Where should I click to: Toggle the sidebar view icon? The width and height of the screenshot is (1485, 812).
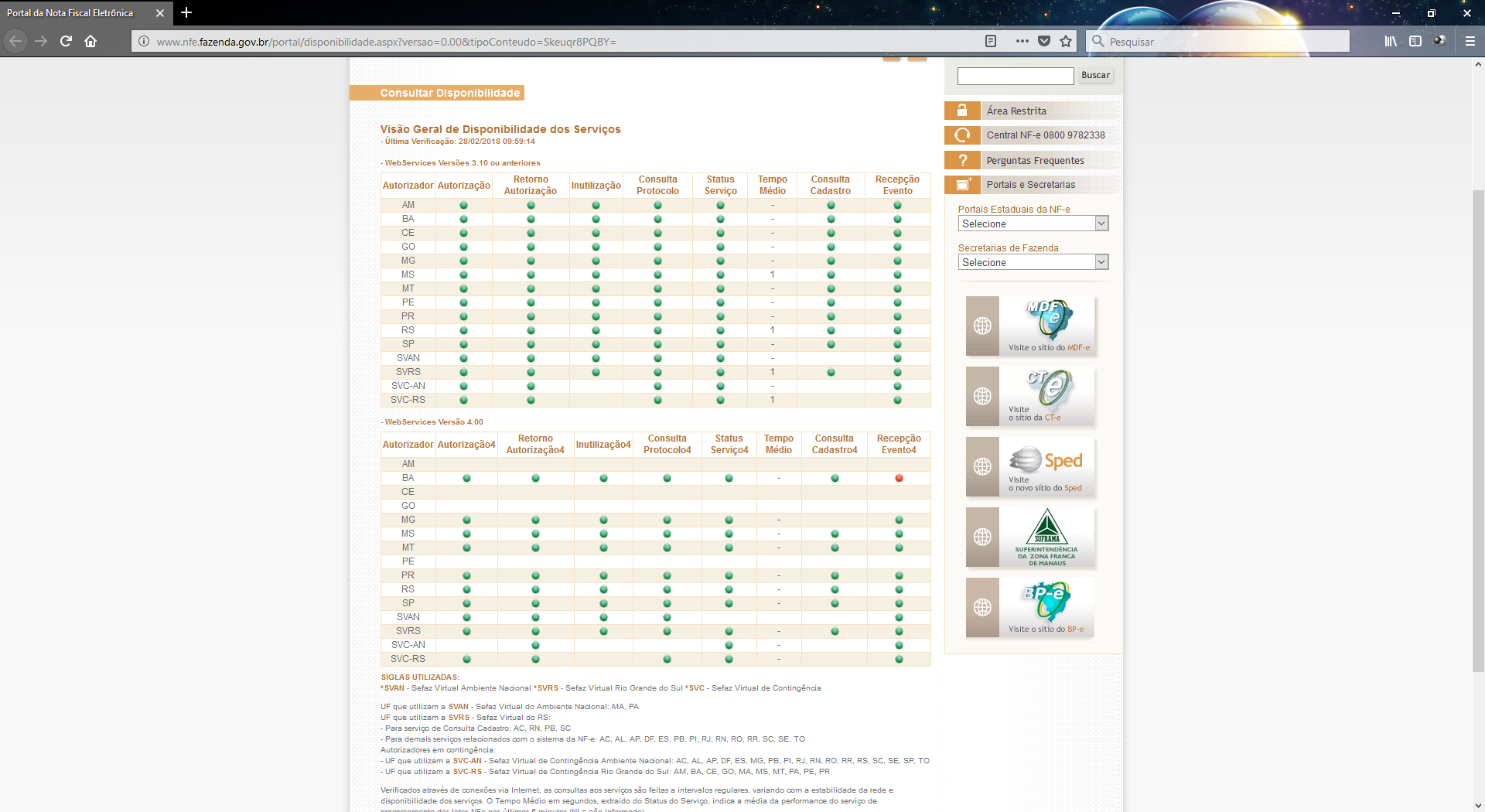pos(1415,41)
